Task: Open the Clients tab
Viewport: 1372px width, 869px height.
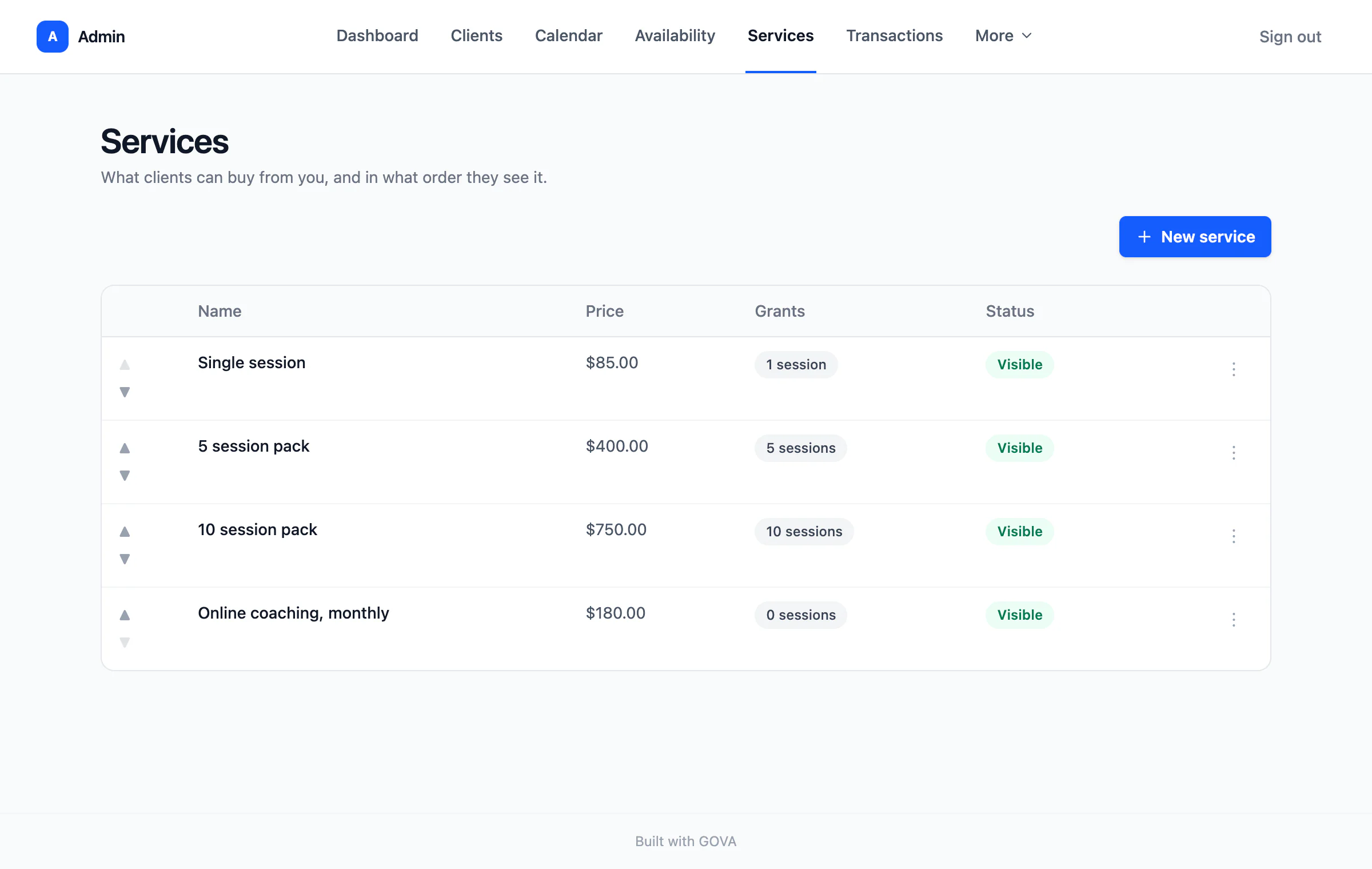Action: point(476,35)
